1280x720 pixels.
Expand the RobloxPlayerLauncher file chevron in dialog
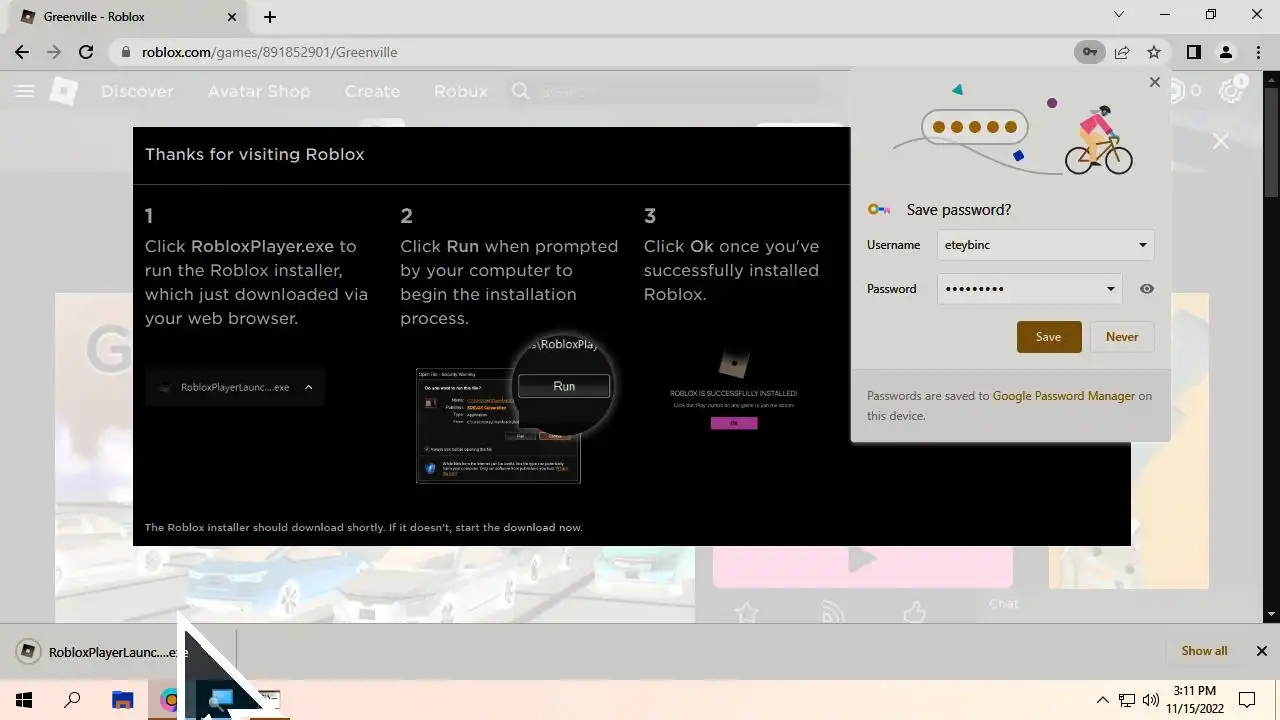[308, 388]
